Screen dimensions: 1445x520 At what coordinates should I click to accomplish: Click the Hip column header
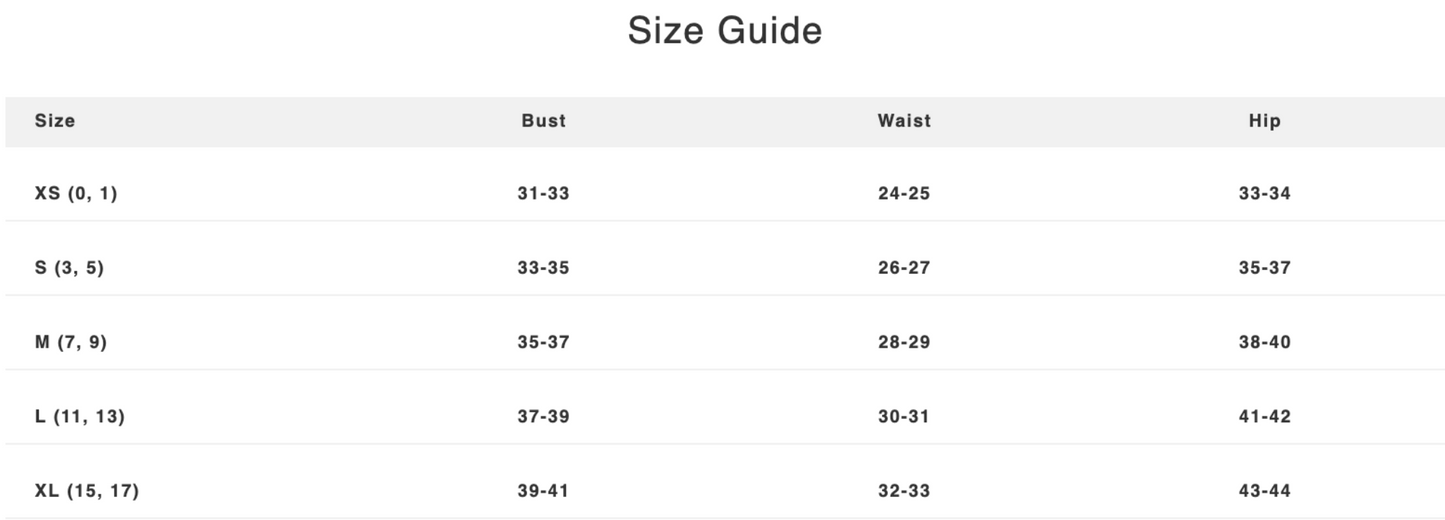click(x=1264, y=121)
